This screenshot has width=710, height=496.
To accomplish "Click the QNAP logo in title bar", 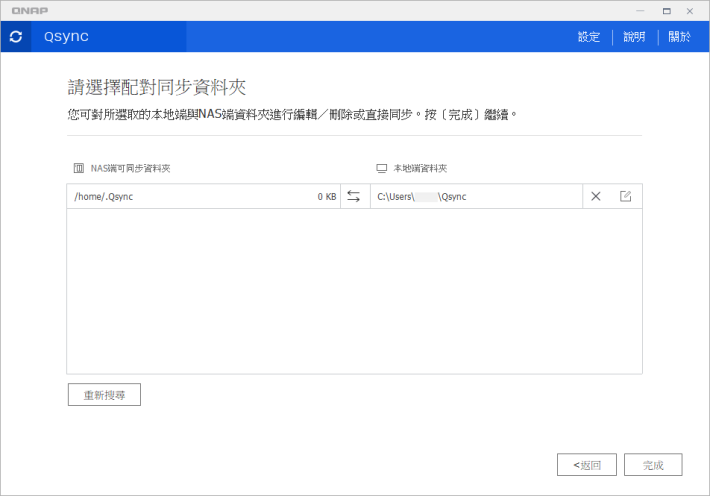I will (x=30, y=11).
